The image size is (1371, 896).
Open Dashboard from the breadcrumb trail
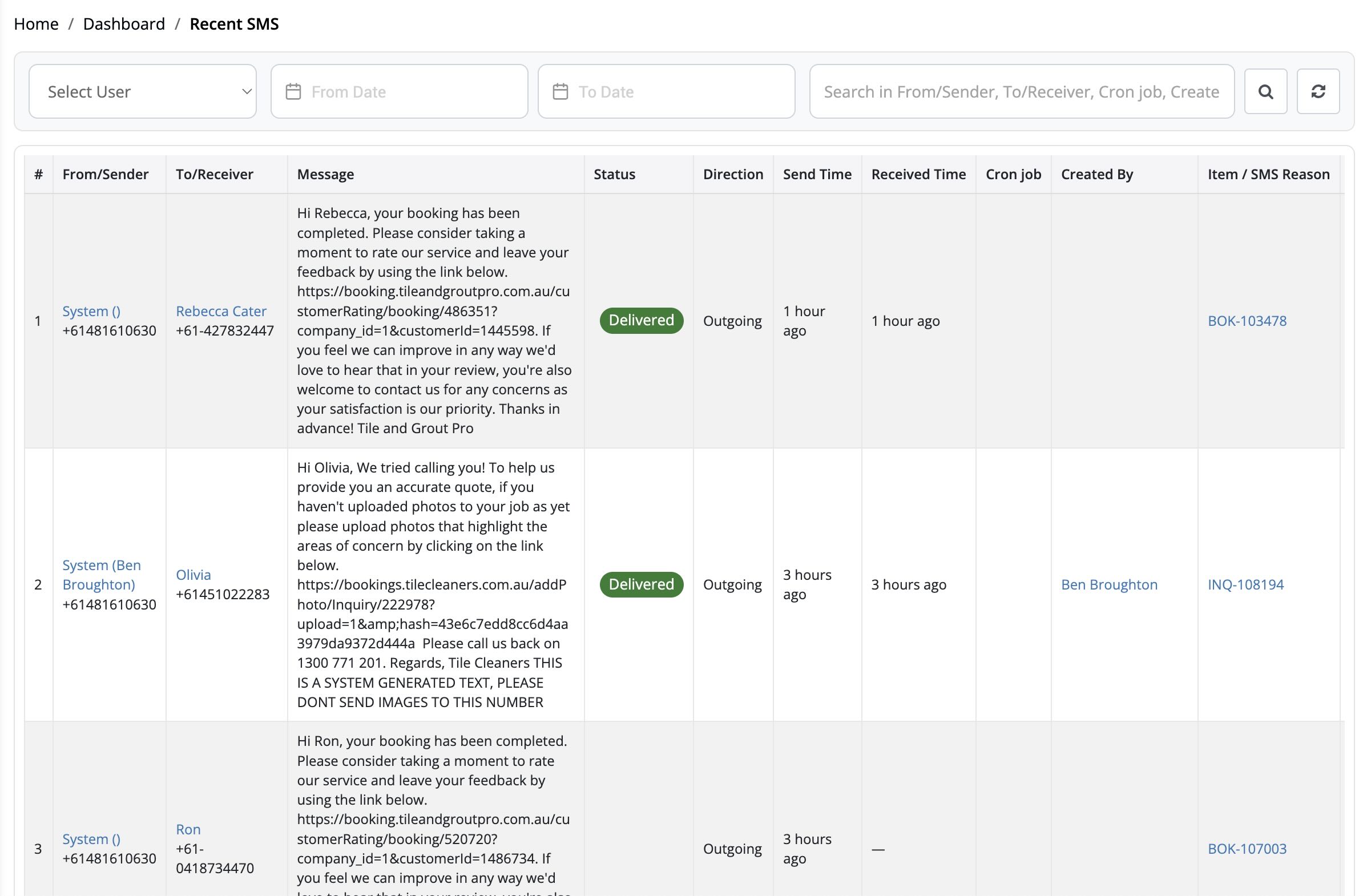[x=124, y=23]
